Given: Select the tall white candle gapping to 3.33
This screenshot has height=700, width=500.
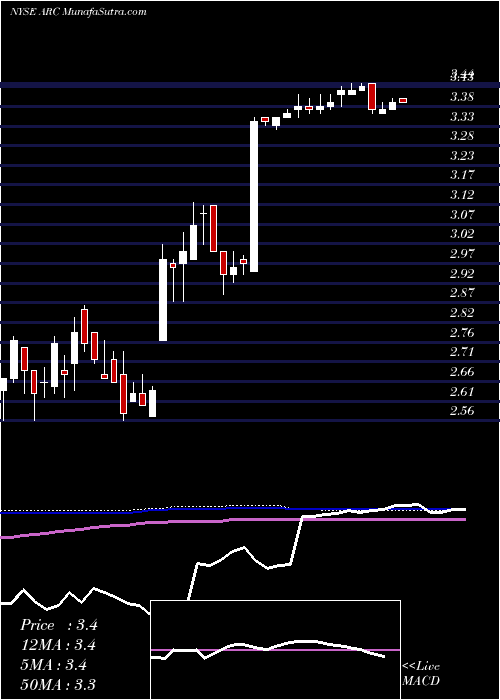Looking at the screenshot, I should [x=254, y=196].
